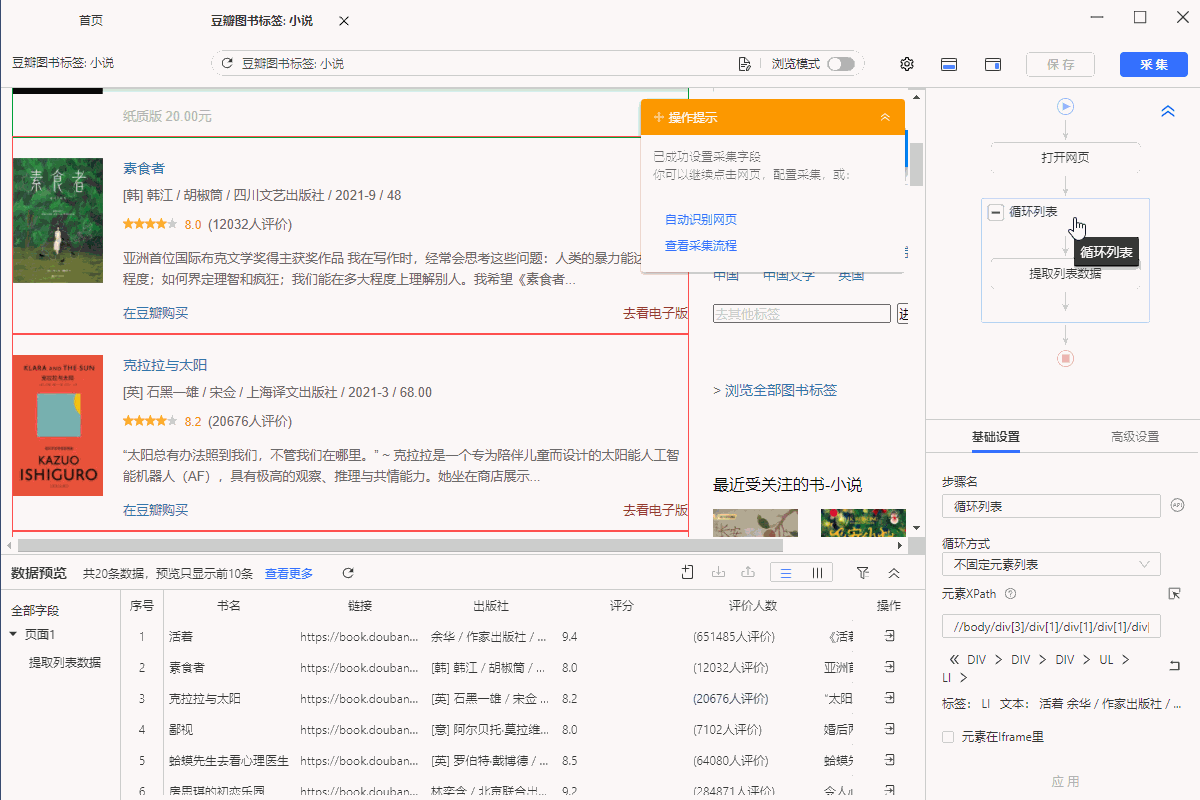Click the action icon for row 鄙视
1200x800 pixels.
tap(889, 729)
